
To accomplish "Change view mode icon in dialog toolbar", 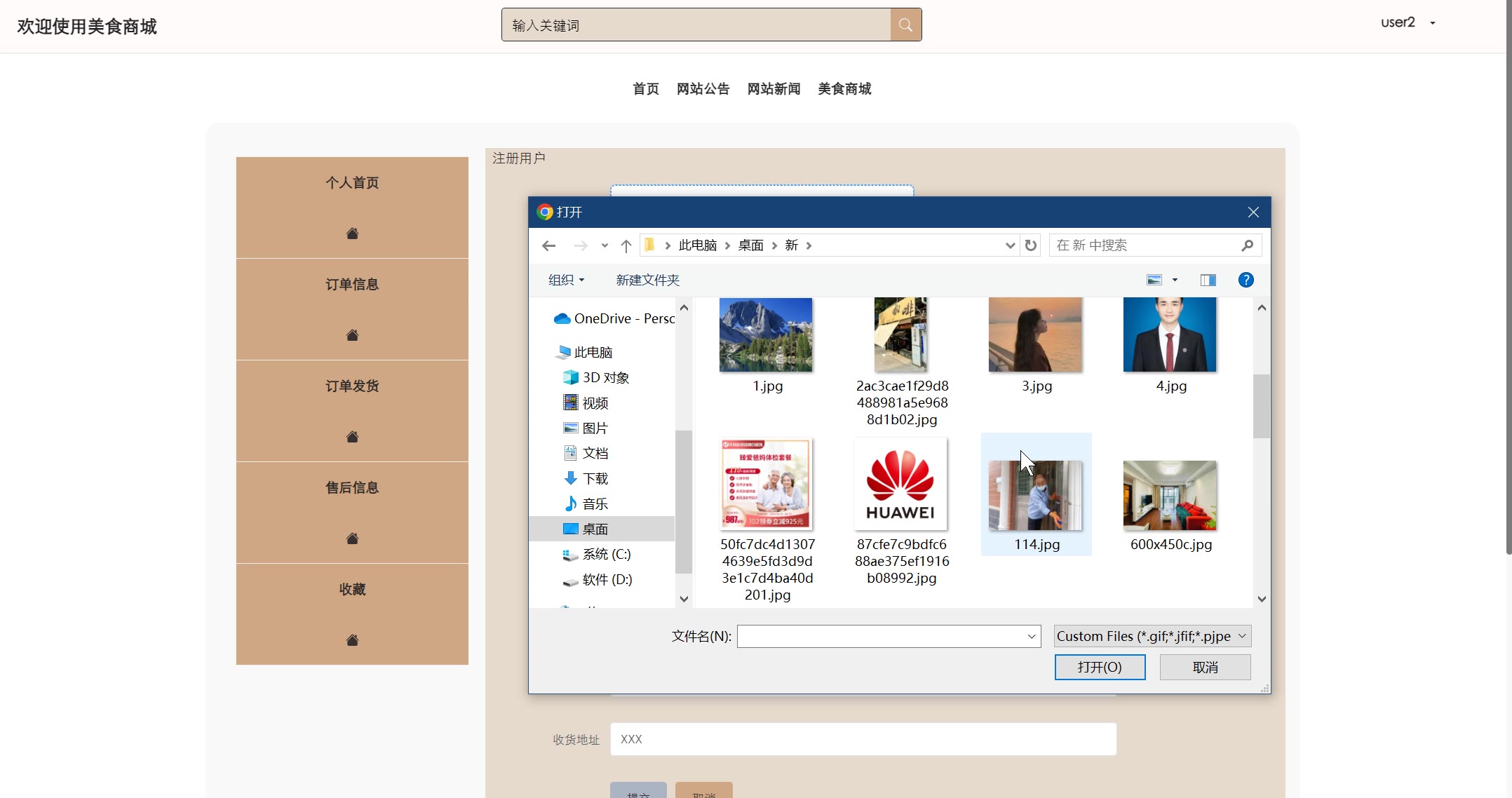I will (x=1154, y=280).
